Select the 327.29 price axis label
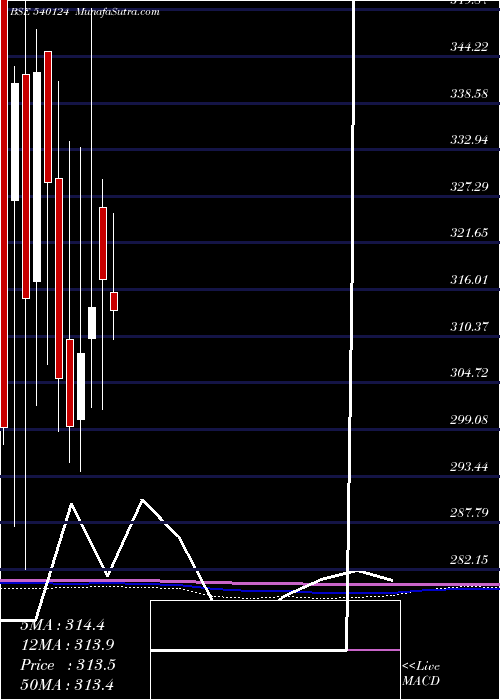Screen dimensions: 500x700 point(469,186)
